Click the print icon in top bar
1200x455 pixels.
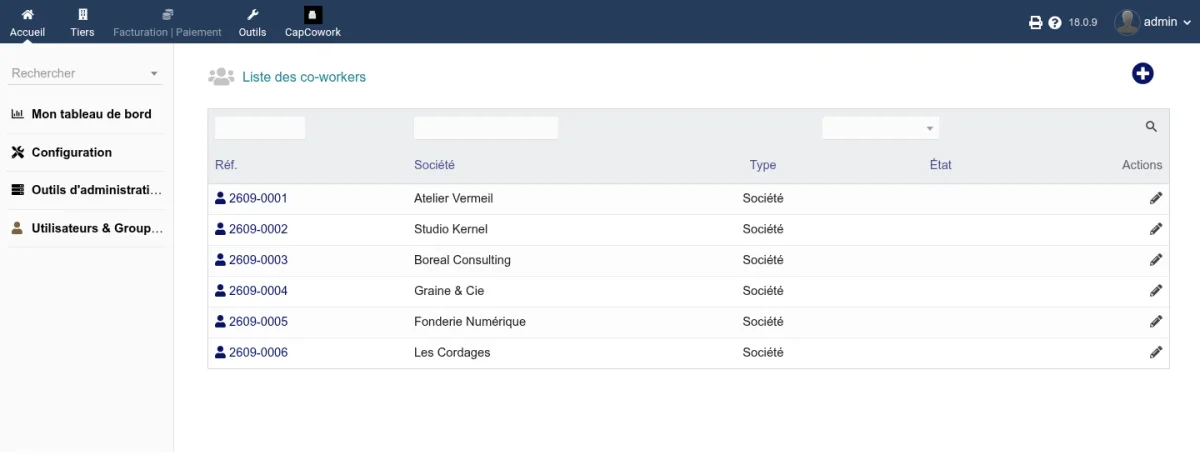coord(1036,22)
